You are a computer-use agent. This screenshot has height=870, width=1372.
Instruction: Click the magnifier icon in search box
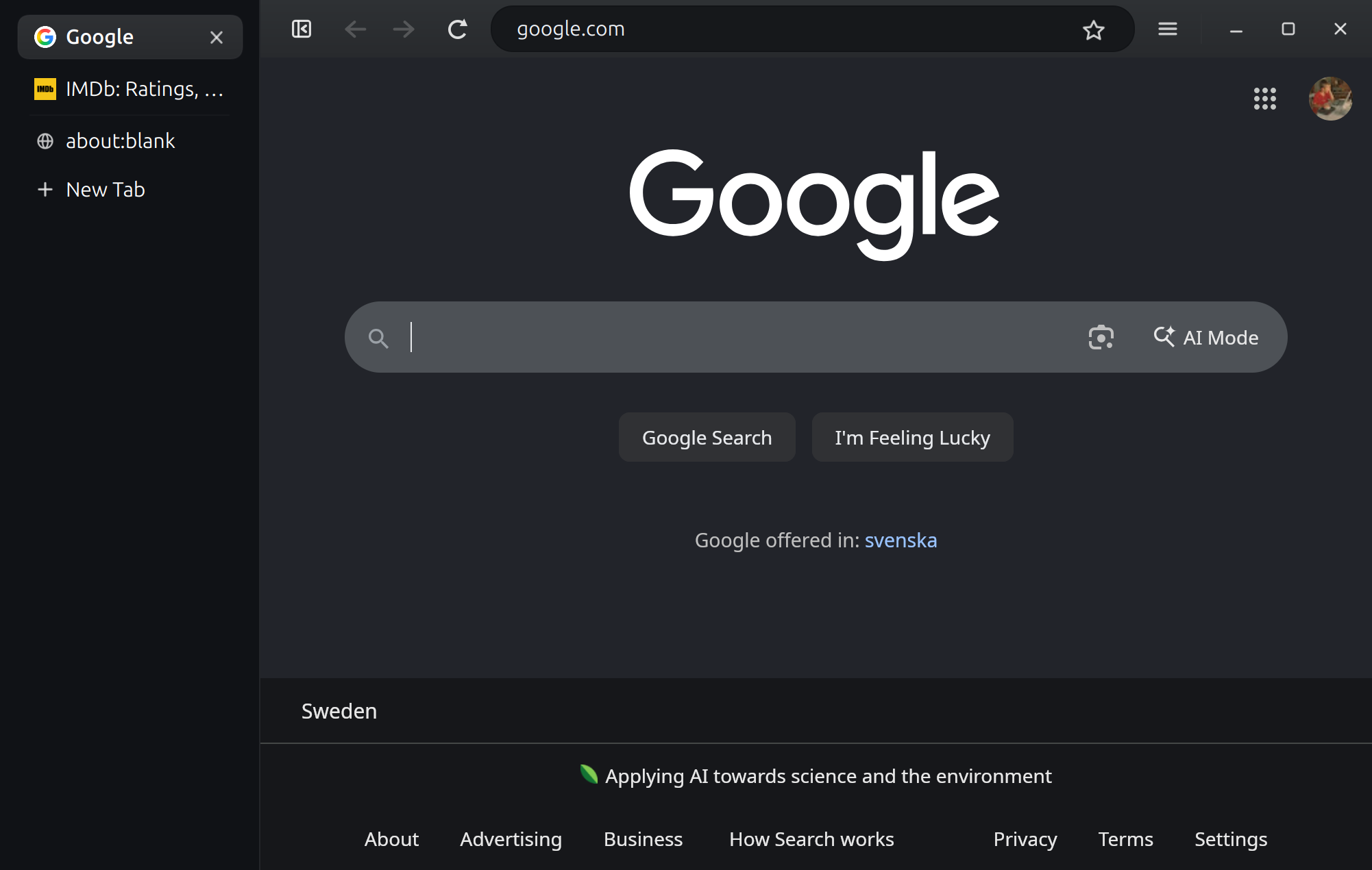[x=378, y=338]
